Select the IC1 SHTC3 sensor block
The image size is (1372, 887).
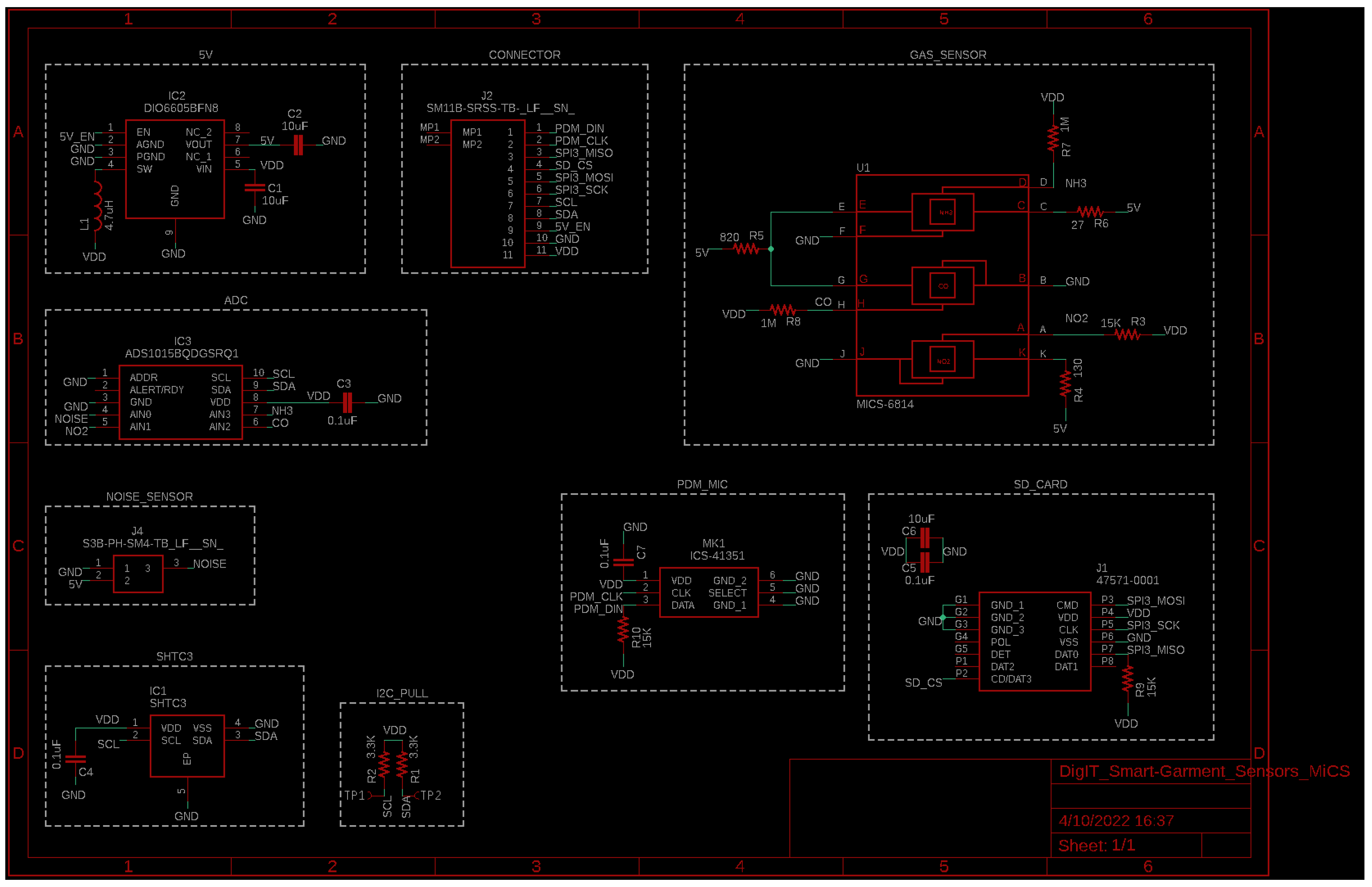(x=187, y=746)
